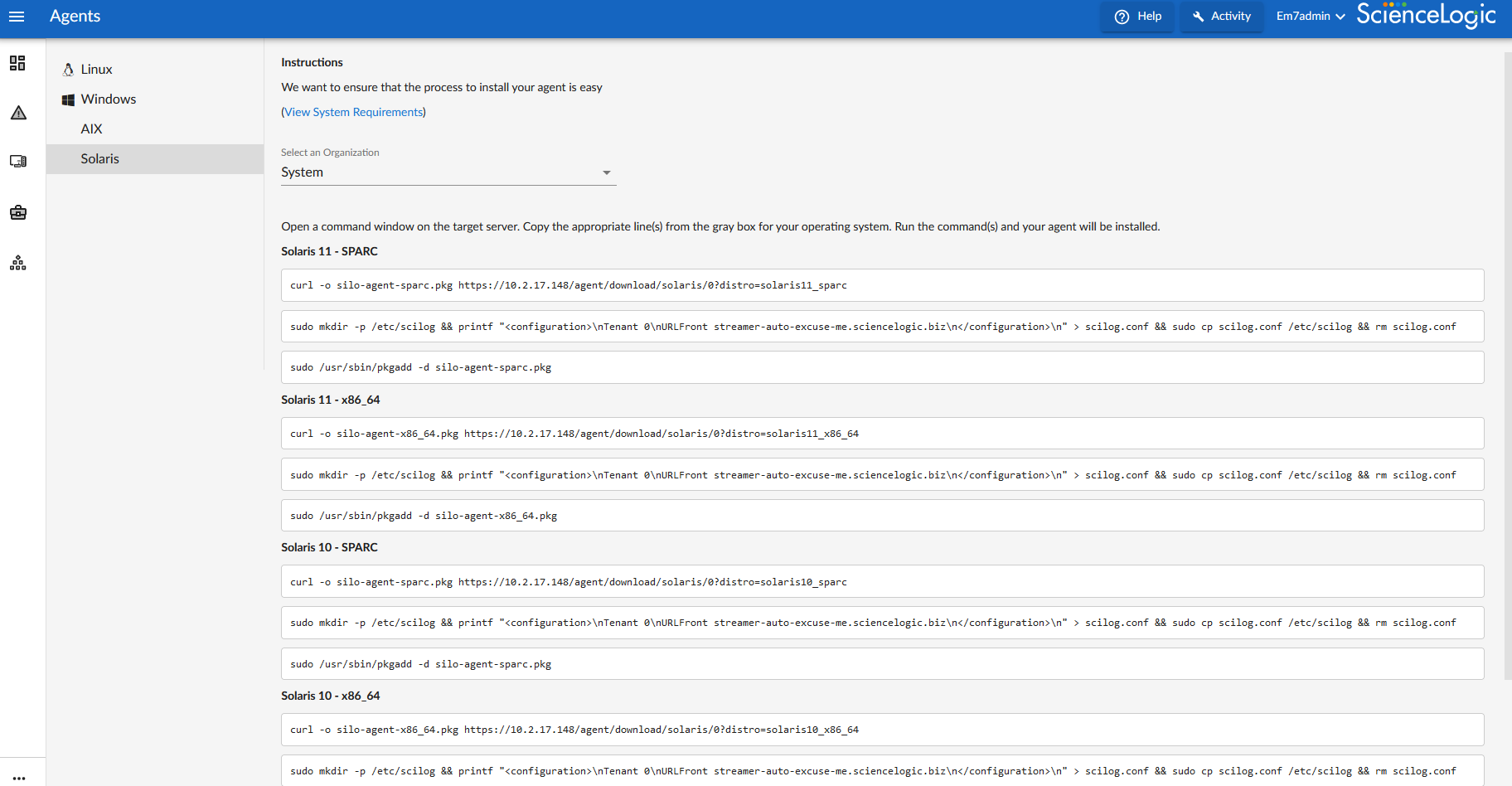
Task: Open the Devices monitor sidebar icon
Action: (18, 162)
